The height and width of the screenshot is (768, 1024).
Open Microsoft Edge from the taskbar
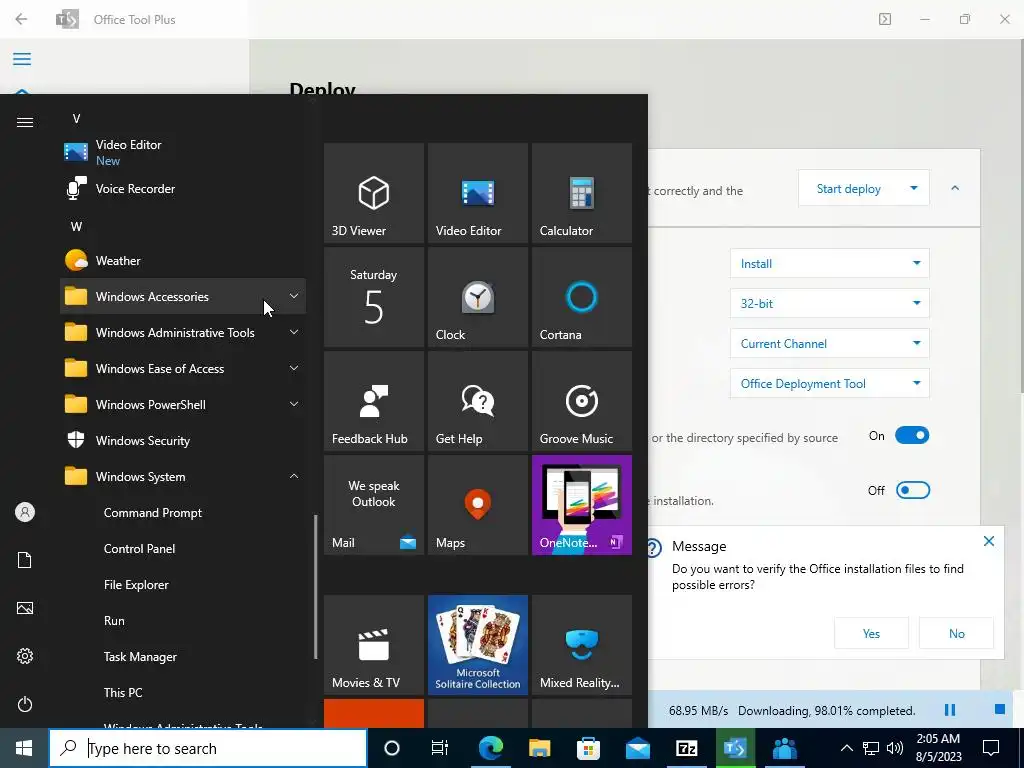[x=490, y=748]
